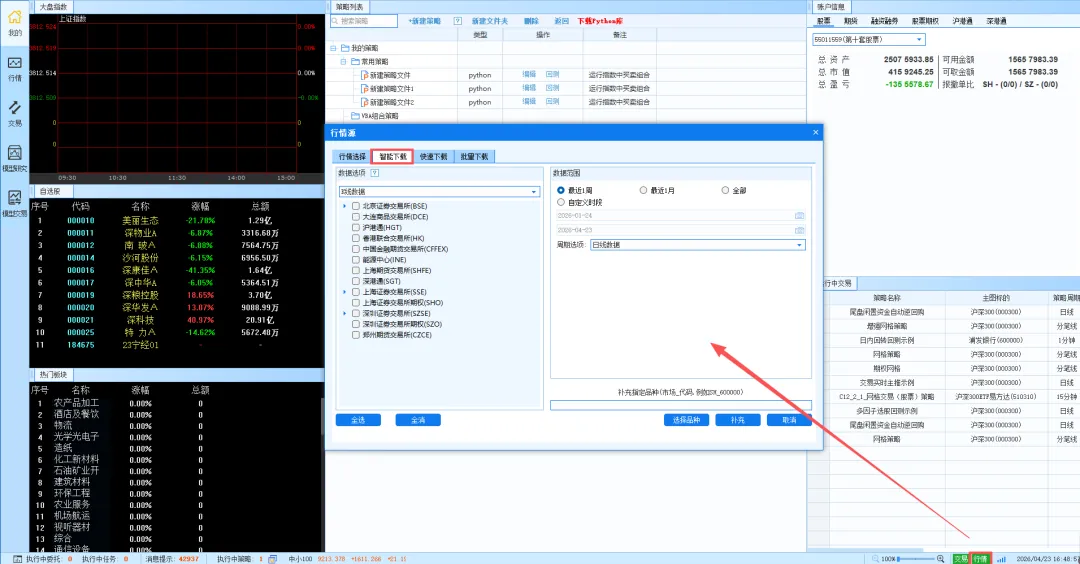Adjust the 100% zoom slider in status bar

click(x=917, y=559)
